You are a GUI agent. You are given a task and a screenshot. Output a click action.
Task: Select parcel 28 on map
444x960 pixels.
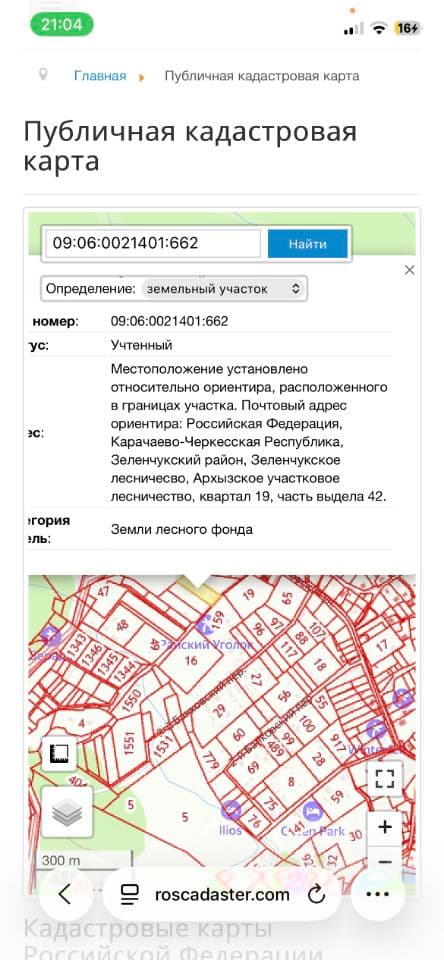click(317, 760)
